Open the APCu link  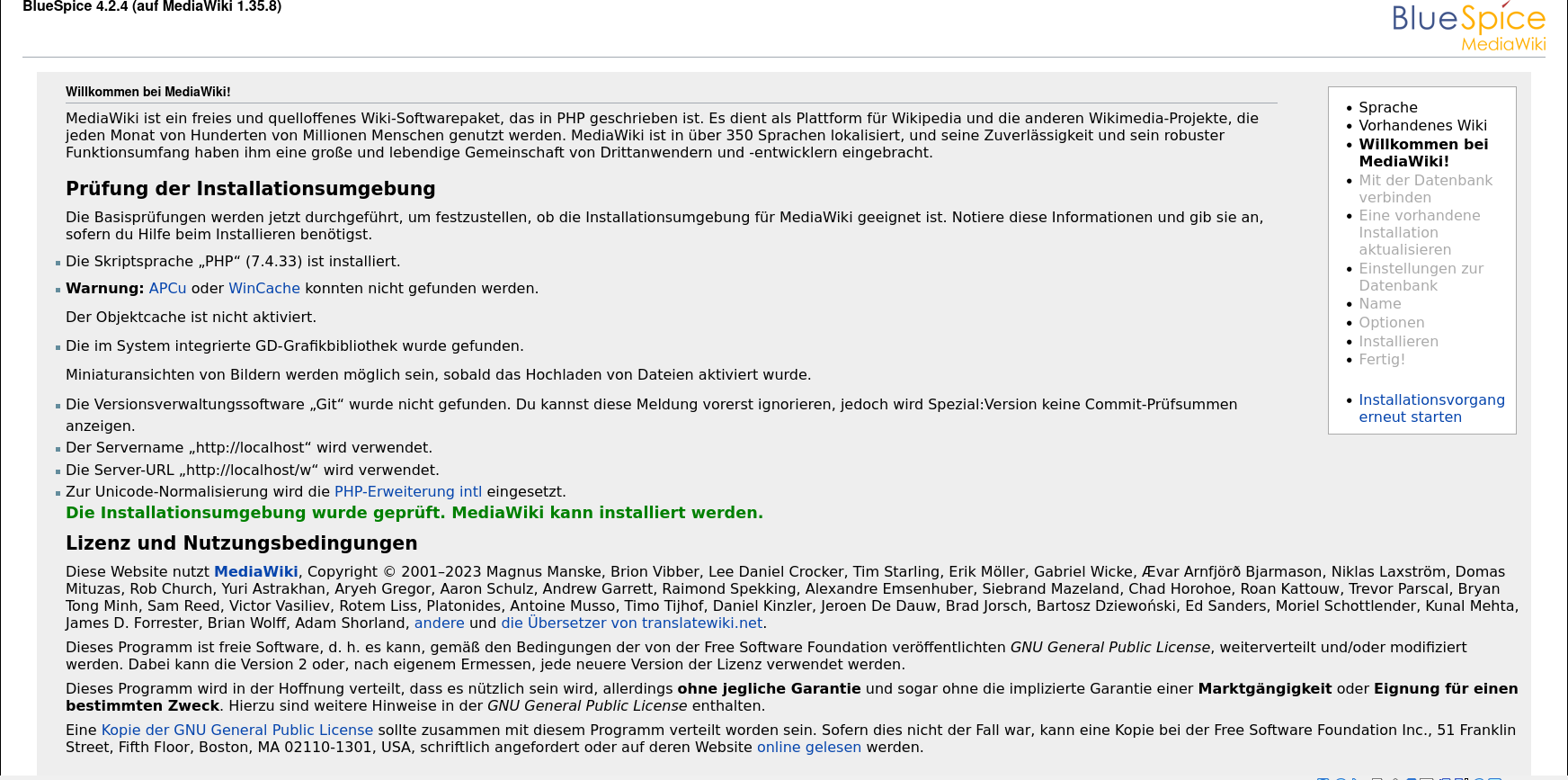click(167, 289)
